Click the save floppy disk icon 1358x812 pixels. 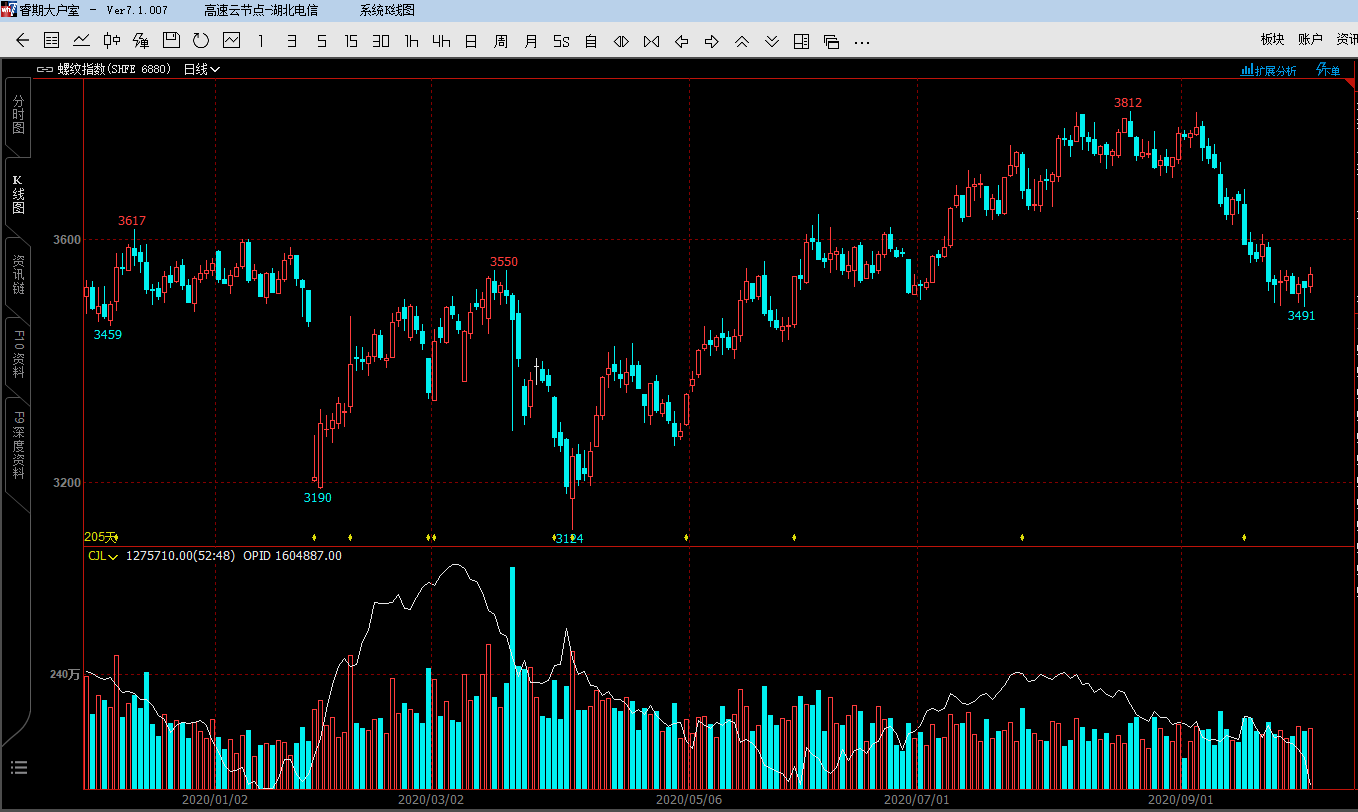point(171,41)
